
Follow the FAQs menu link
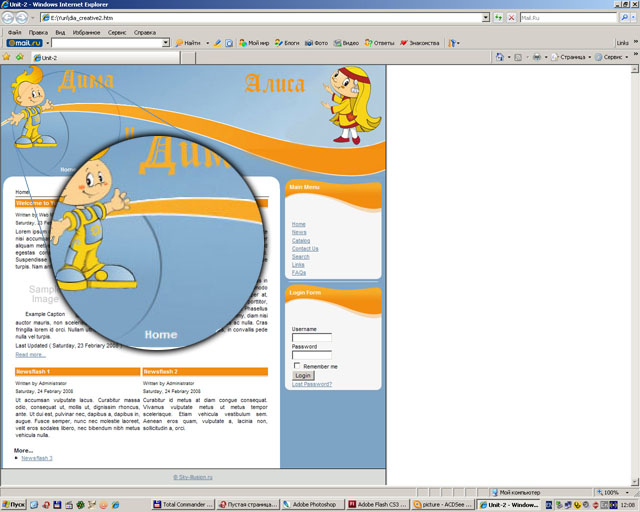299,273
